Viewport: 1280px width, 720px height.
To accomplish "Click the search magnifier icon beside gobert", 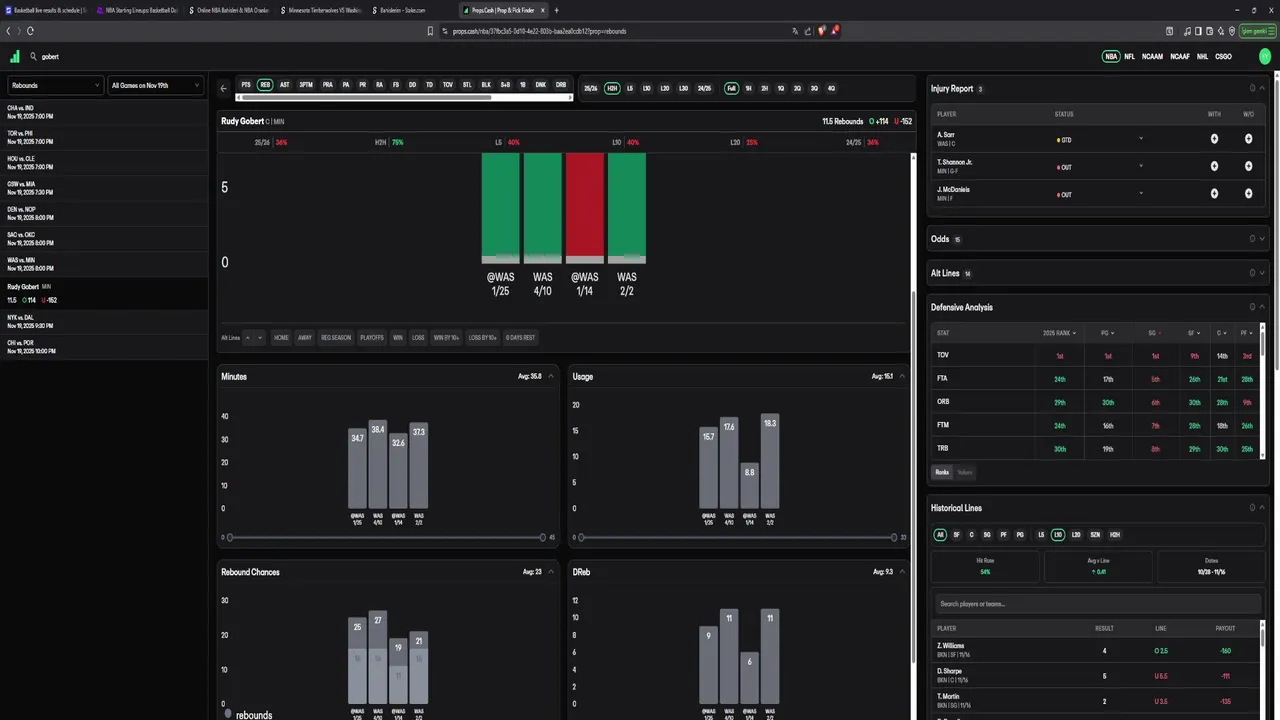I will (33, 57).
